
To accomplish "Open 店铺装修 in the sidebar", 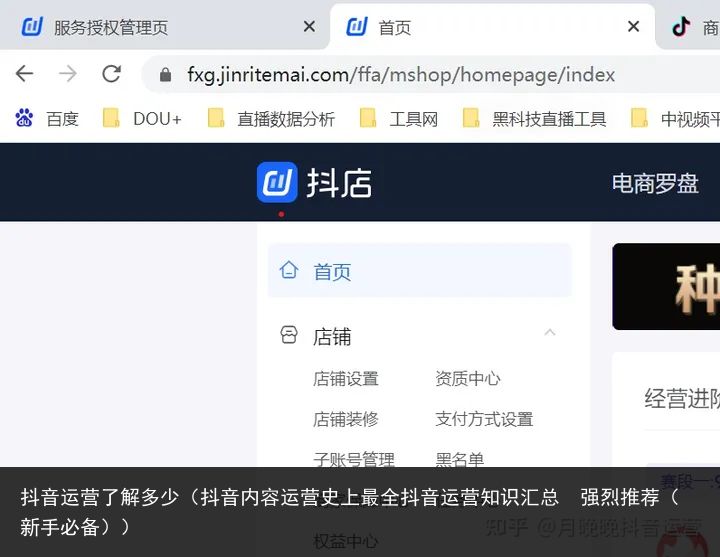I will click(346, 419).
